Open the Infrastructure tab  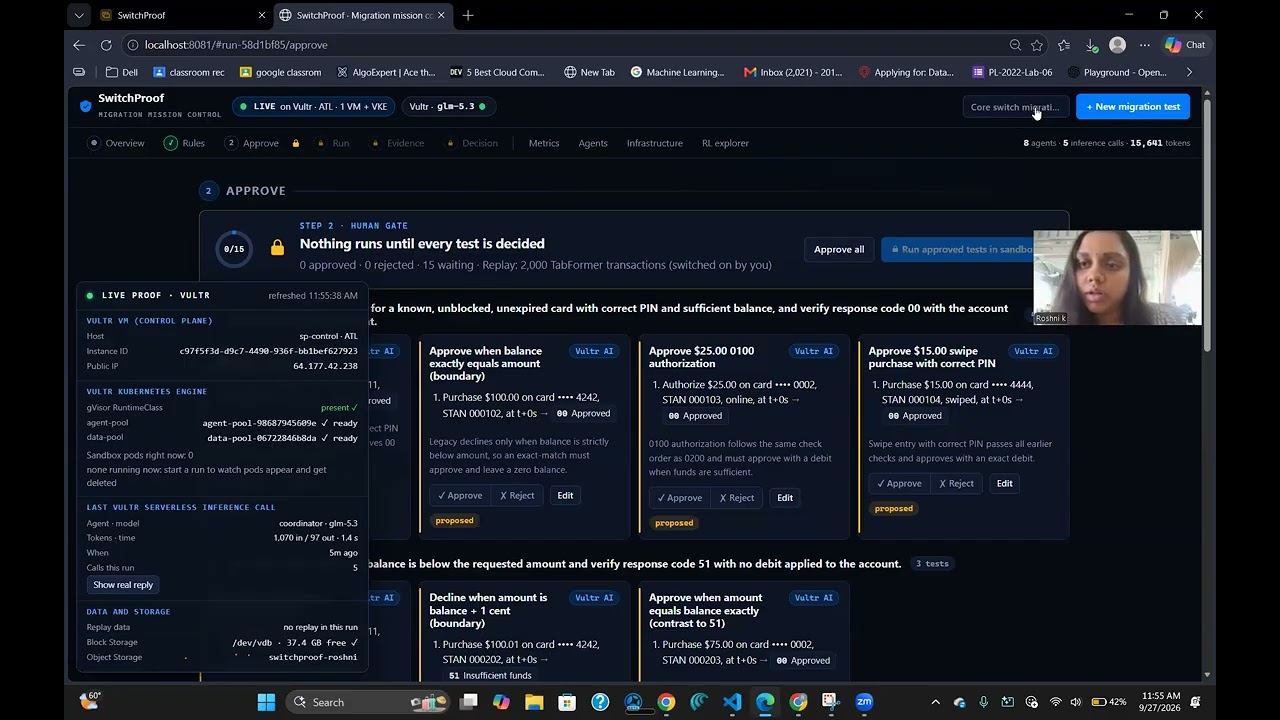pyautogui.click(x=655, y=143)
